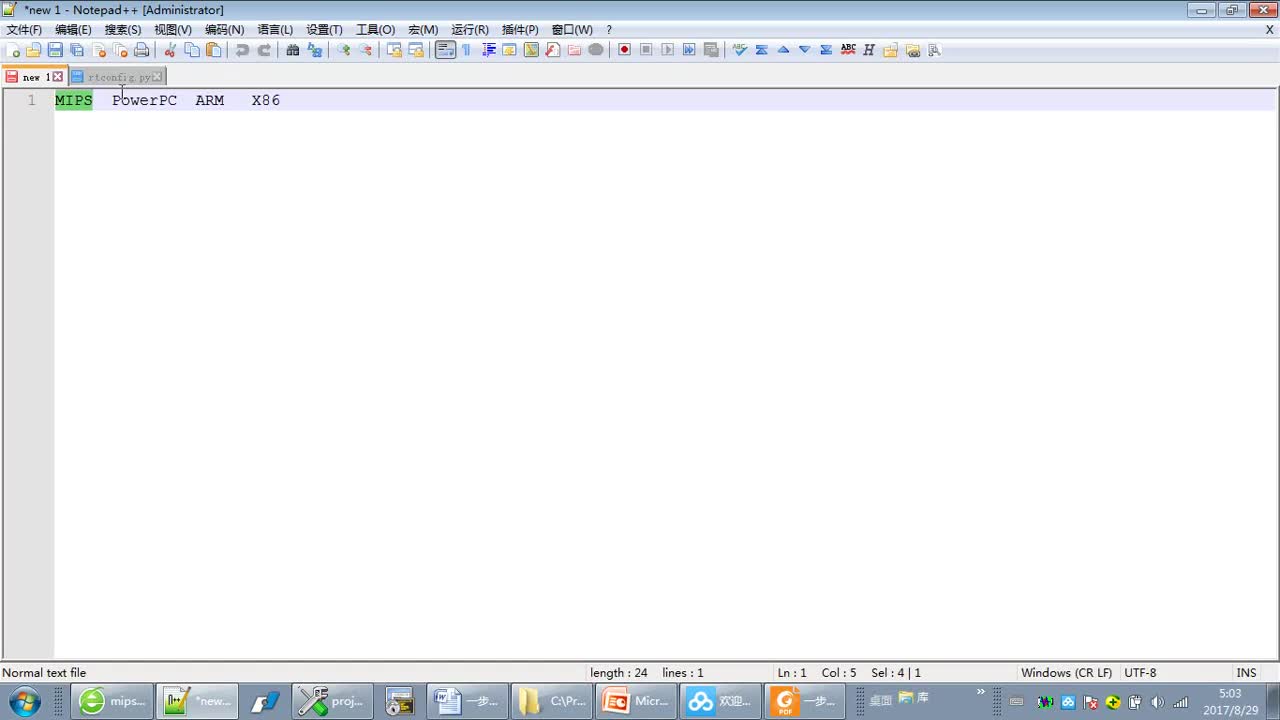This screenshot has width=1280, height=720.
Task: Close the current document toolbar icon
Action: click(x=99, y=50)
